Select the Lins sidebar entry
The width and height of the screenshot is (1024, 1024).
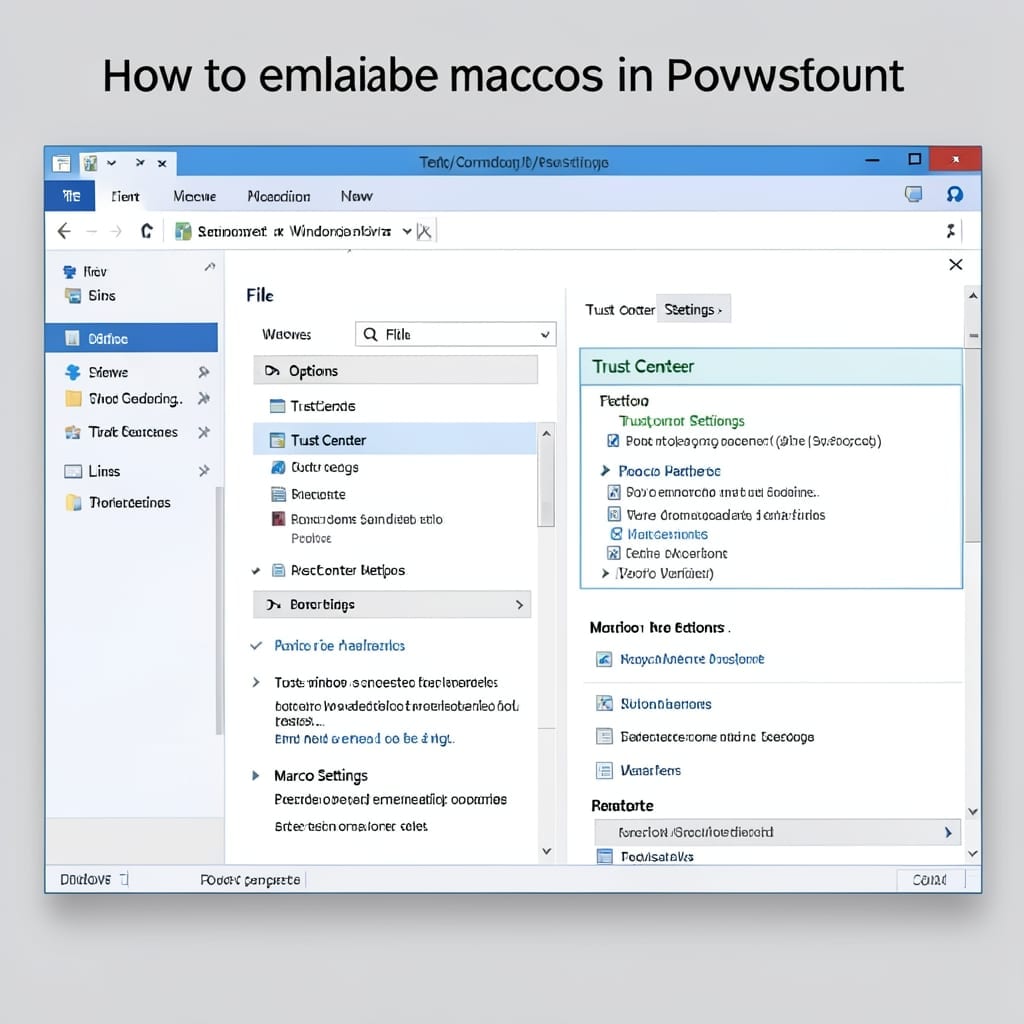tap(104, 471)
